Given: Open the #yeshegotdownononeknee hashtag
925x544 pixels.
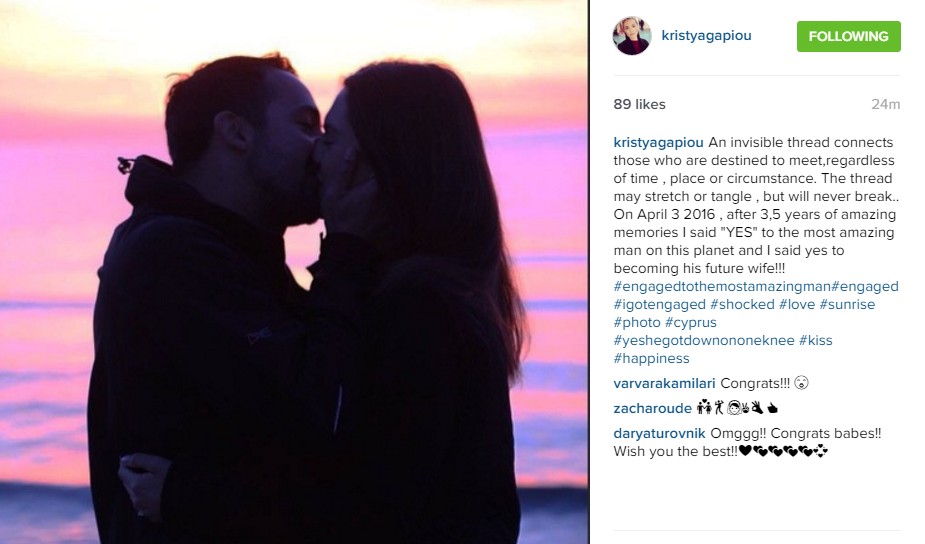Looking at the screenshot, I should (704, 340).
